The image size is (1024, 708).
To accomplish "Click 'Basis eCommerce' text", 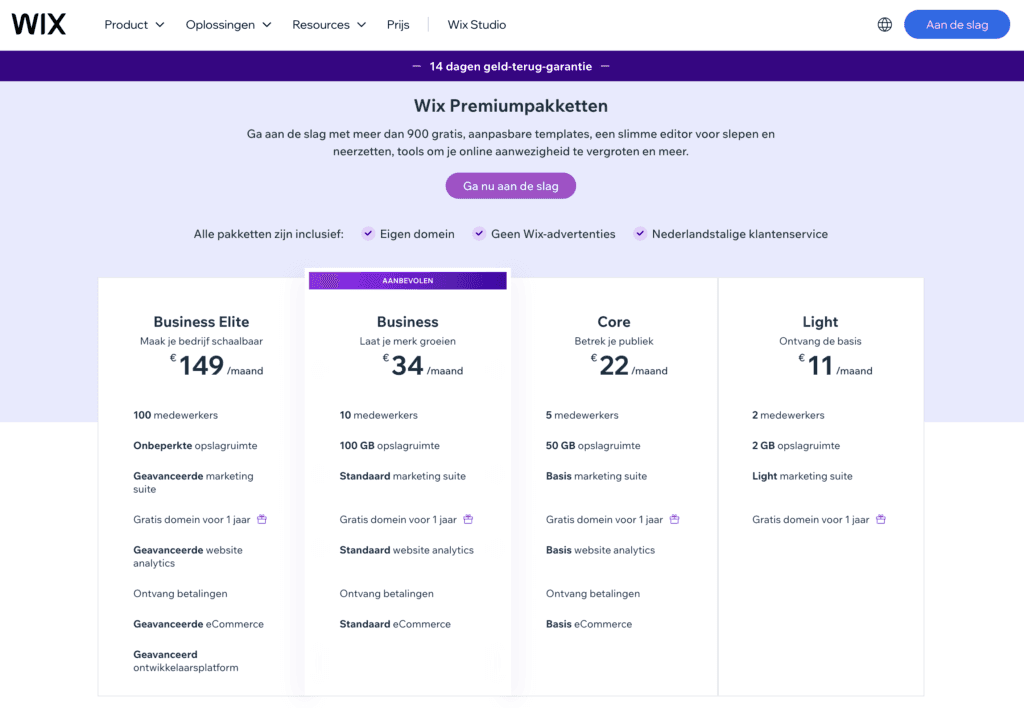I will pos(589,624).
